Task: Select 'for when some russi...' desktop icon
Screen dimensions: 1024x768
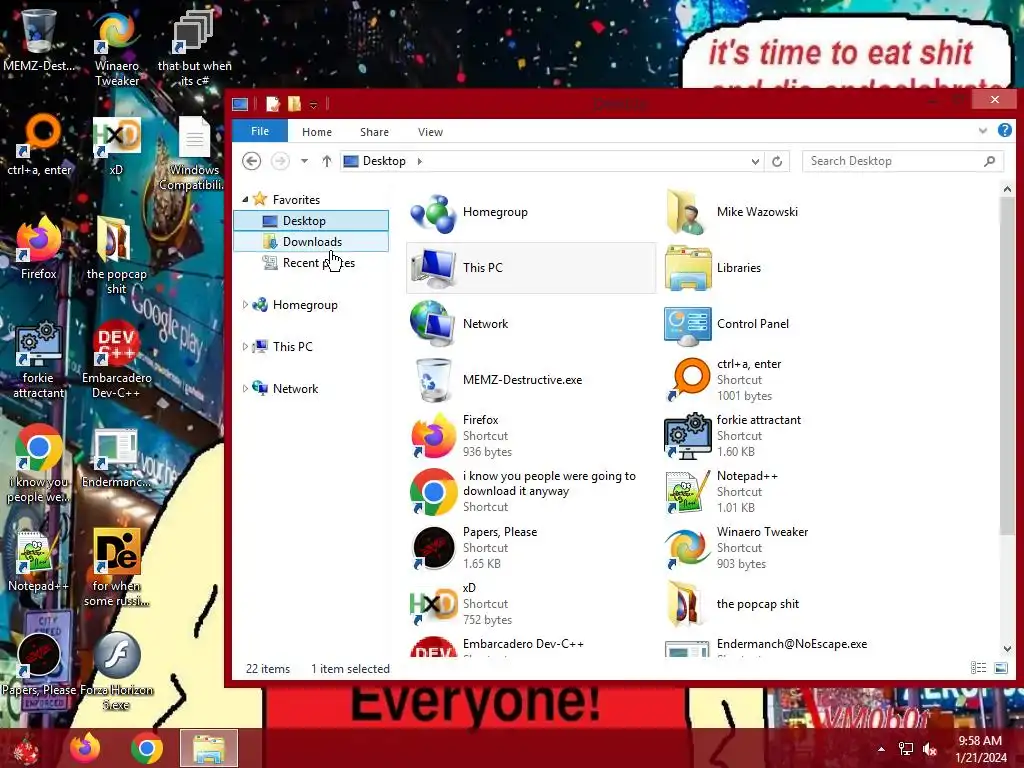Action: [x=116, y=568]
